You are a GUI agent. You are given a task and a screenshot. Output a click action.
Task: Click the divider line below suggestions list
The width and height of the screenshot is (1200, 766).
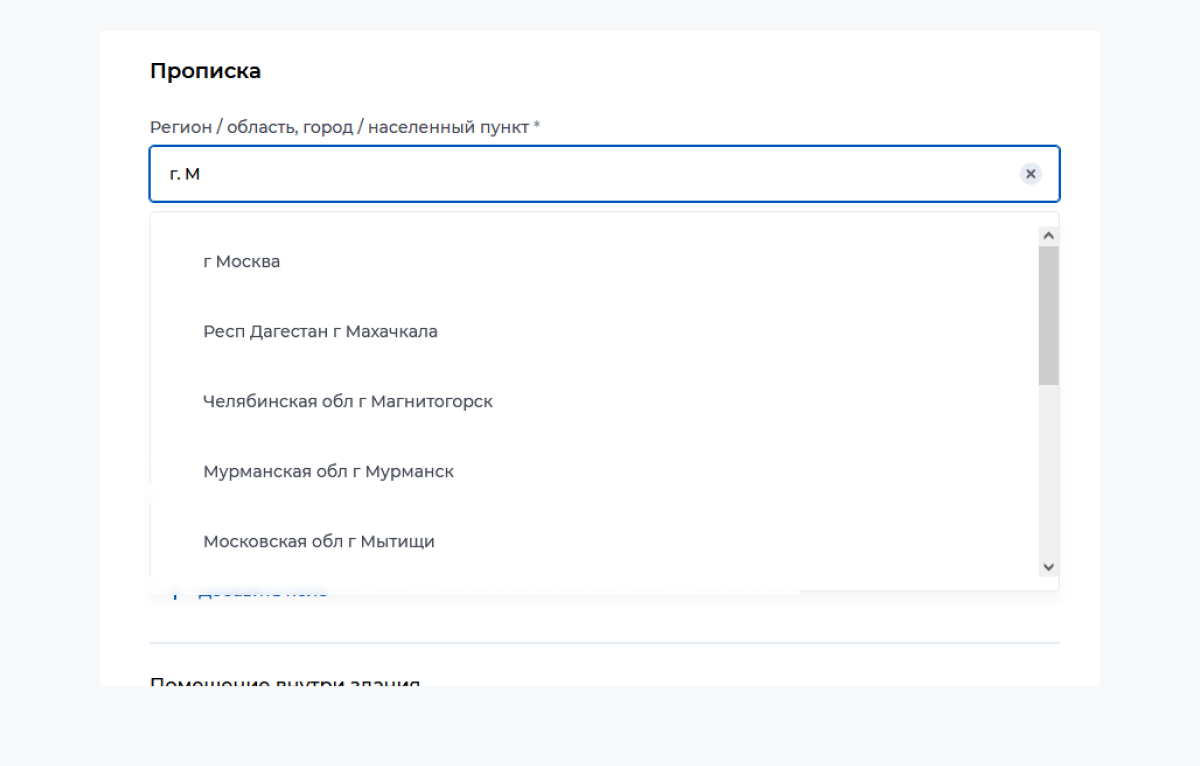coord(604,643)
